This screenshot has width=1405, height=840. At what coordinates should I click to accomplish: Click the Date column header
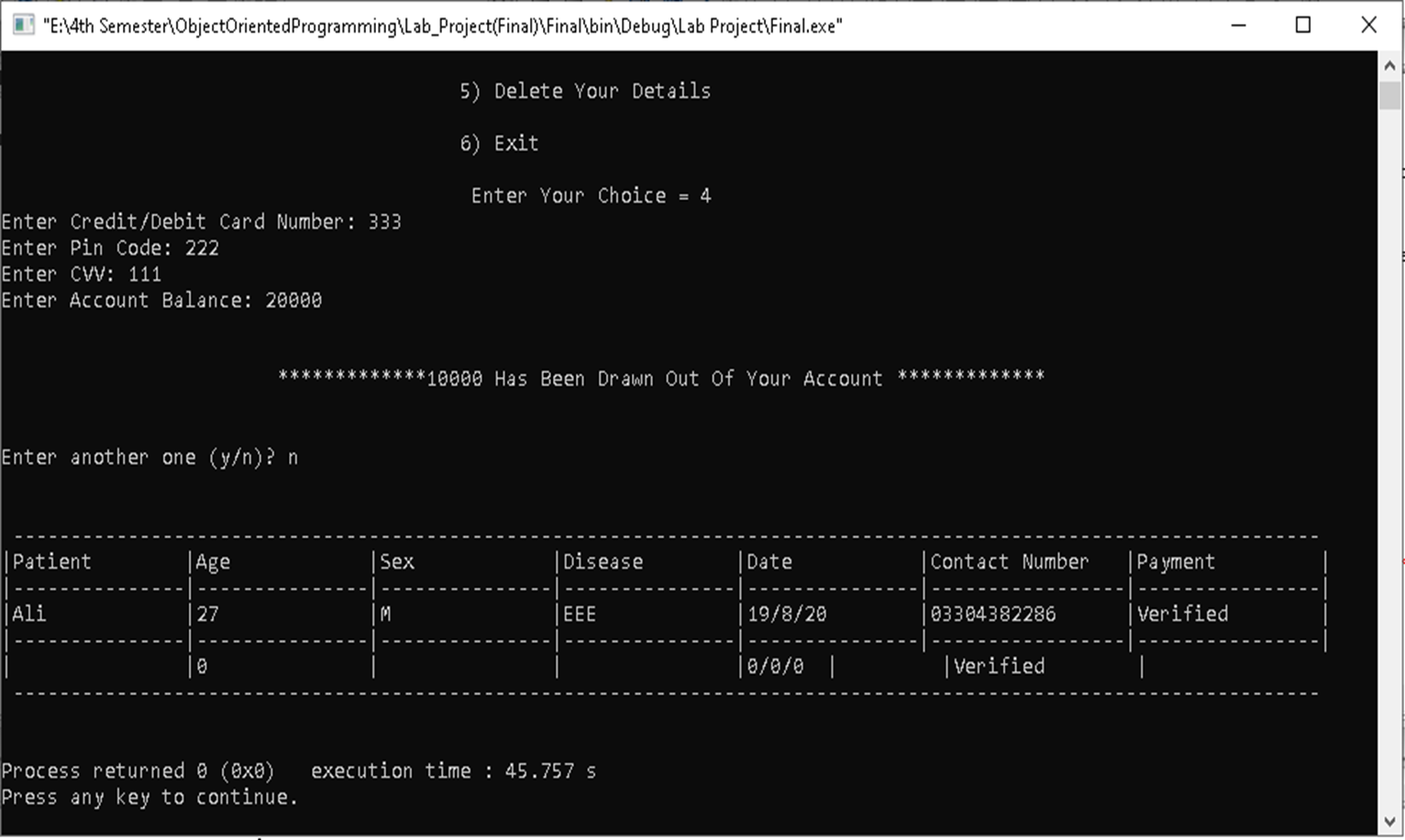coord(769,561)
